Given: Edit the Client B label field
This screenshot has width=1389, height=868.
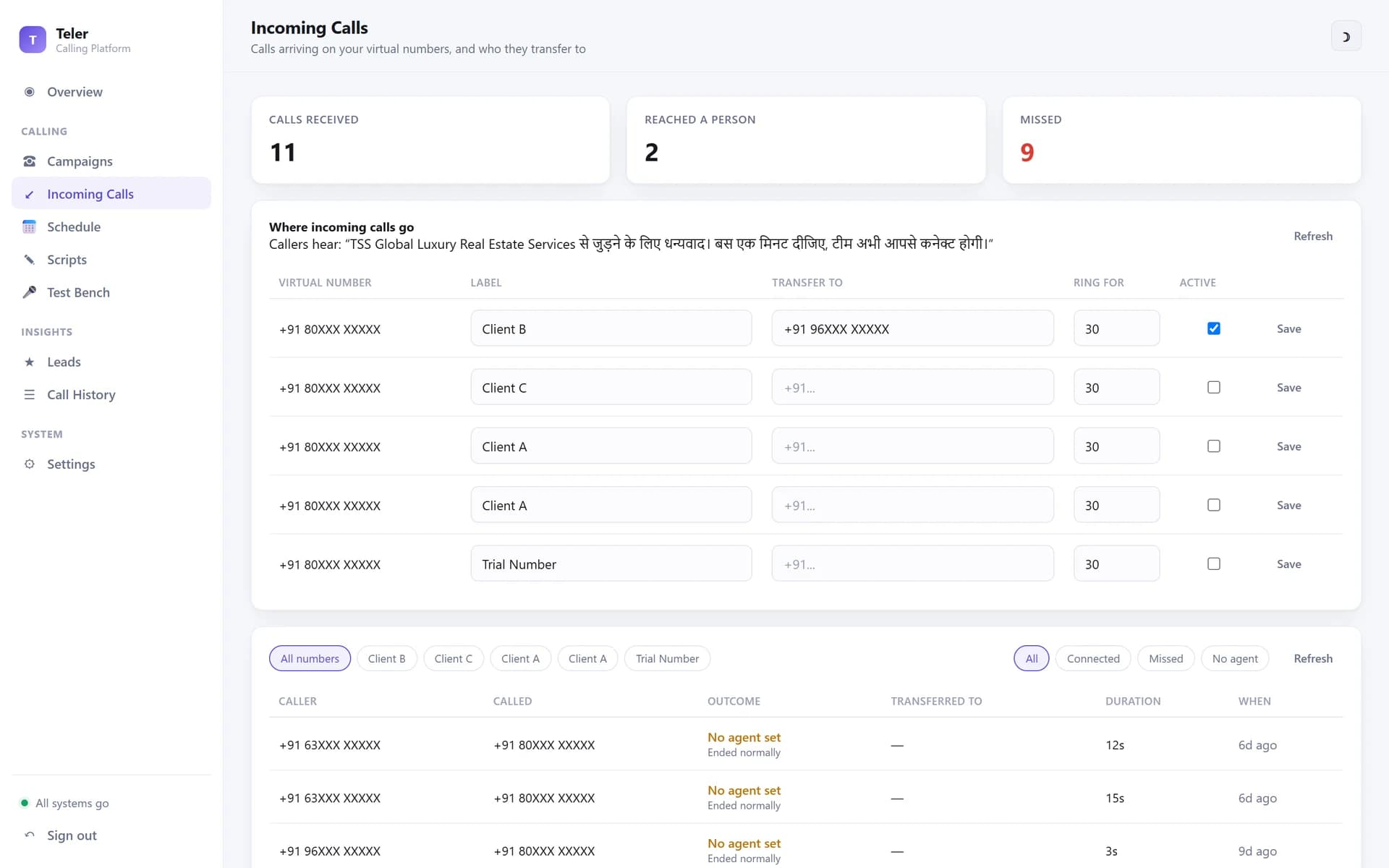Looking at the screenshot, I should [611, 328].
